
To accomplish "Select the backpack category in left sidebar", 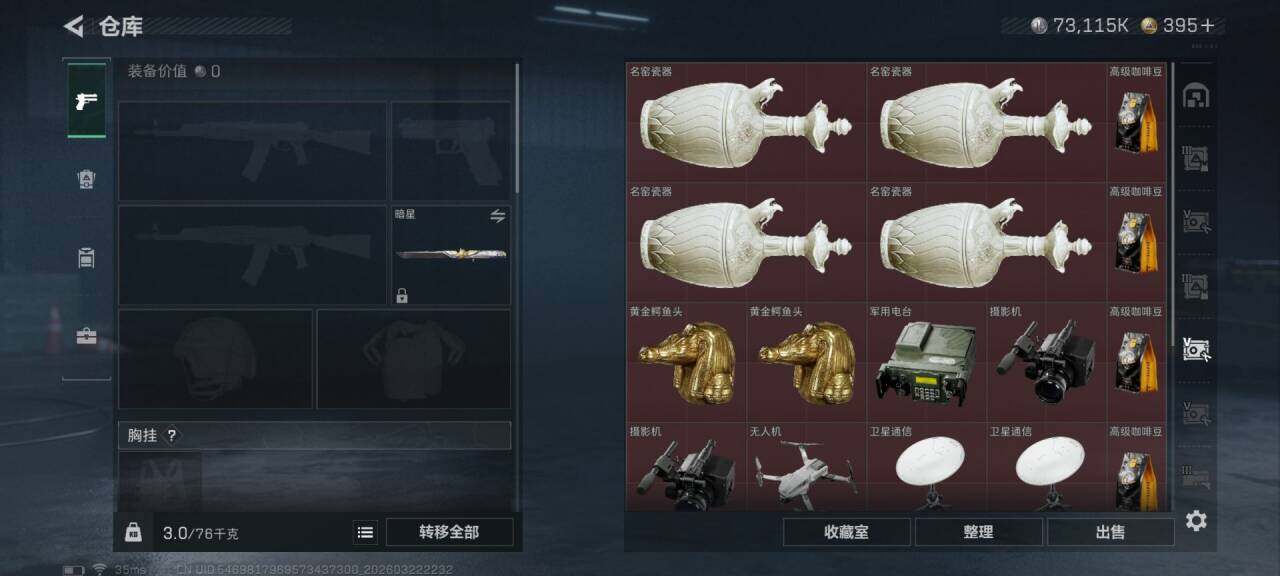I will tap(86, 258).
